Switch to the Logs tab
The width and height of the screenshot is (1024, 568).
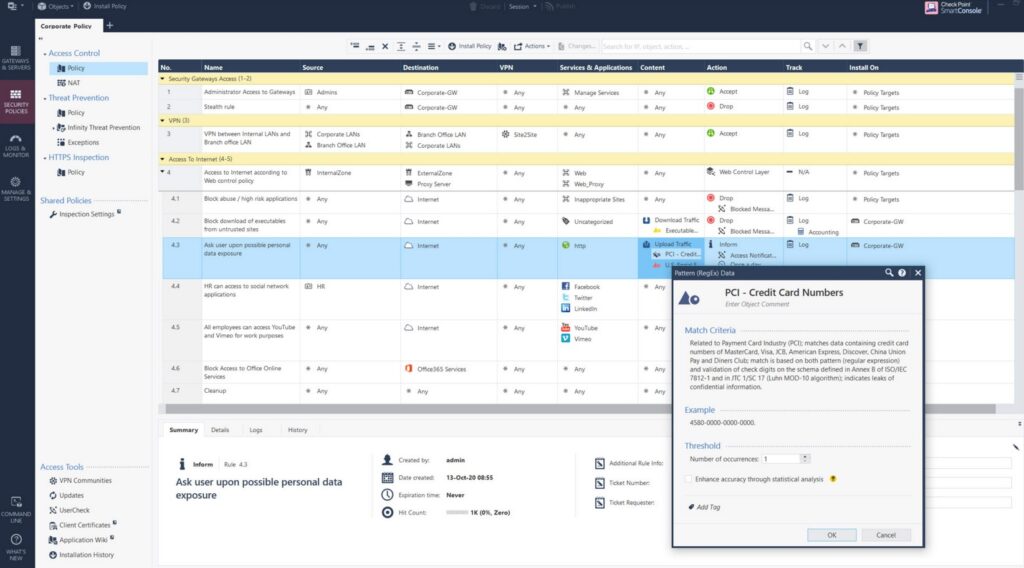[256, 430]
